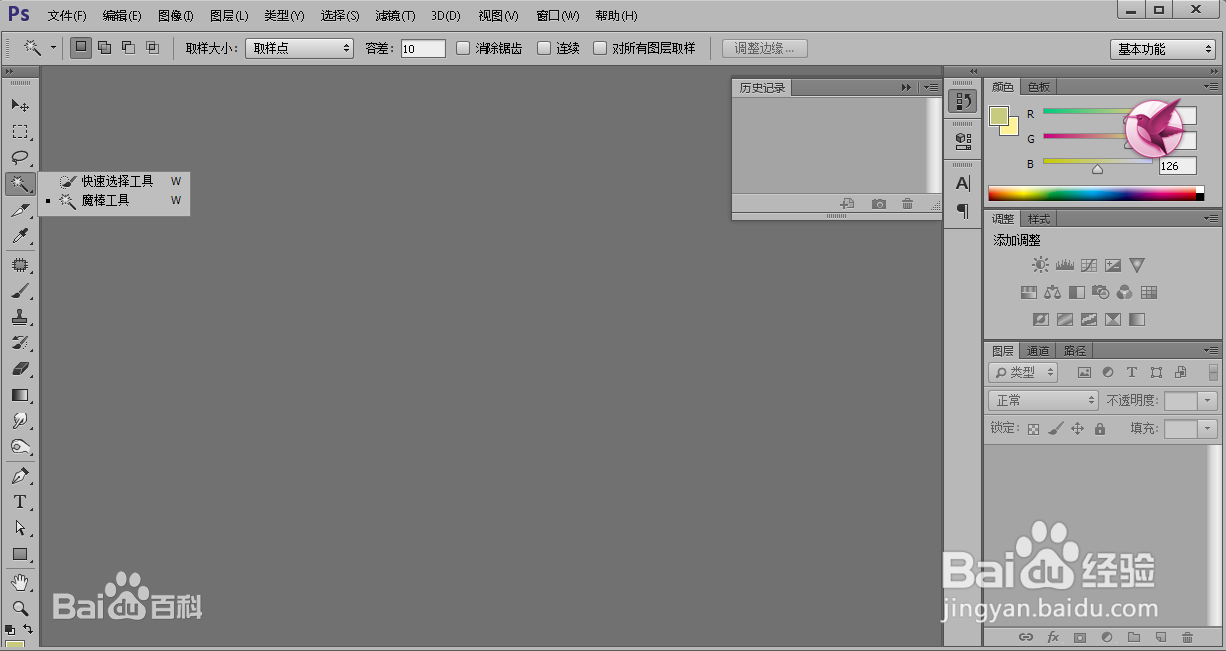
Task: Click the 容差 tolerance input field
Action: [423, 48]
